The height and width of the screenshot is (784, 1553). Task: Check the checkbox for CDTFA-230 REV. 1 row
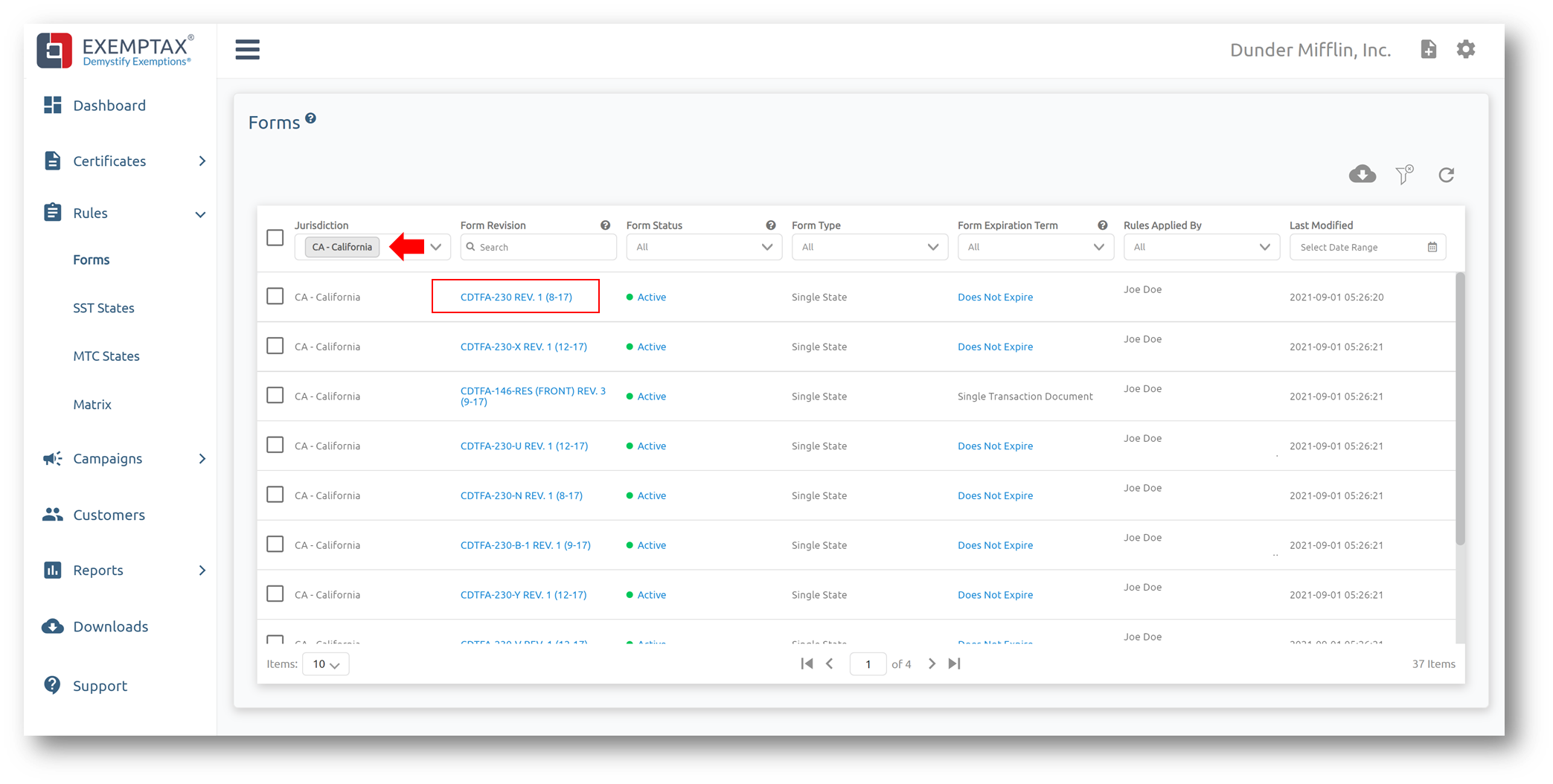[x=275, y=295]
